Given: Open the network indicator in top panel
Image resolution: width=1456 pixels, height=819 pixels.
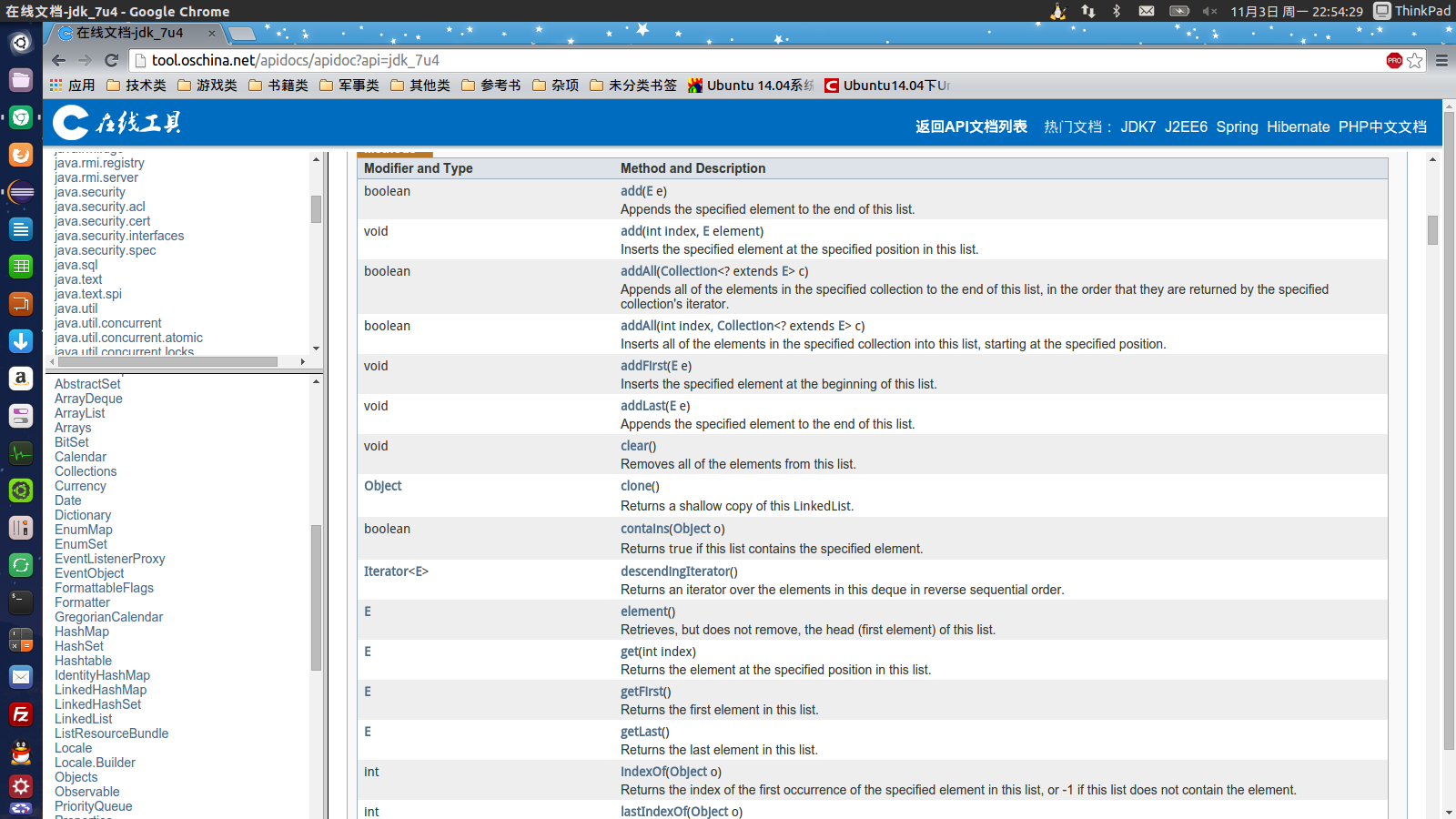Looking at the screenshot, I should [1088, 11].
